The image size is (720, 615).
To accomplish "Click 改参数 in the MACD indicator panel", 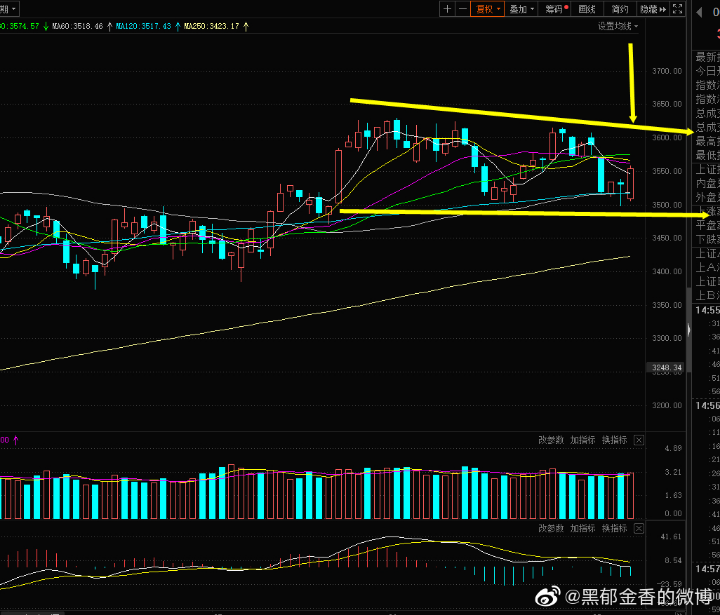I will [551, 528].
